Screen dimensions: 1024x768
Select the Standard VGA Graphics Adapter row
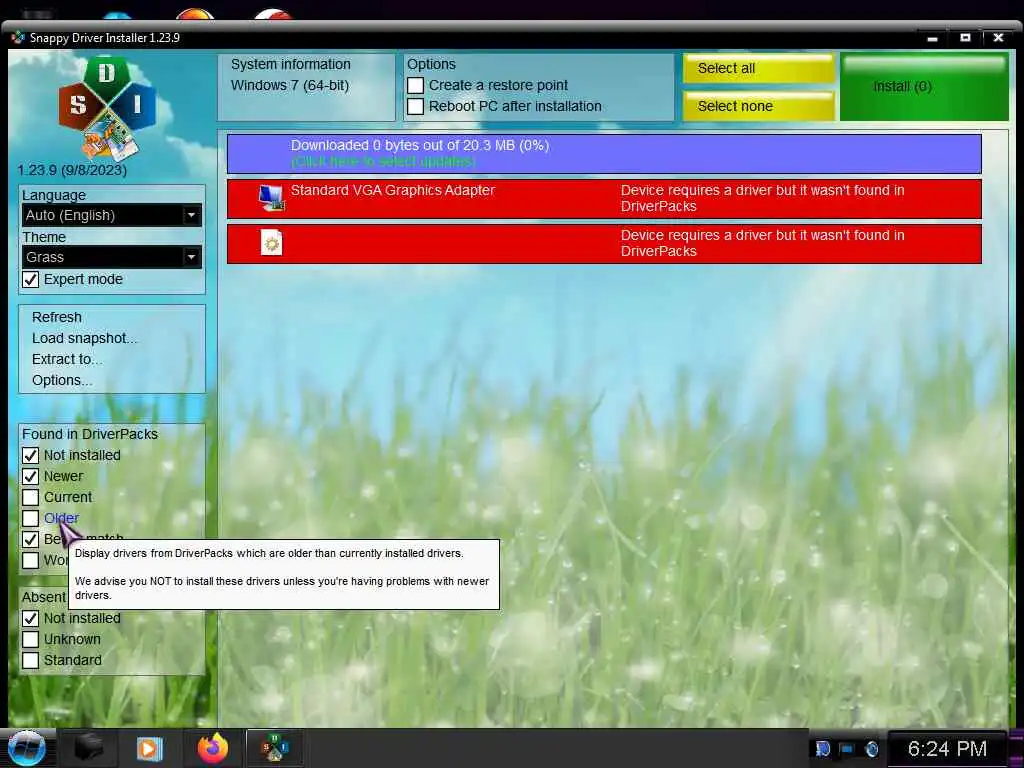tap(604, 199)
